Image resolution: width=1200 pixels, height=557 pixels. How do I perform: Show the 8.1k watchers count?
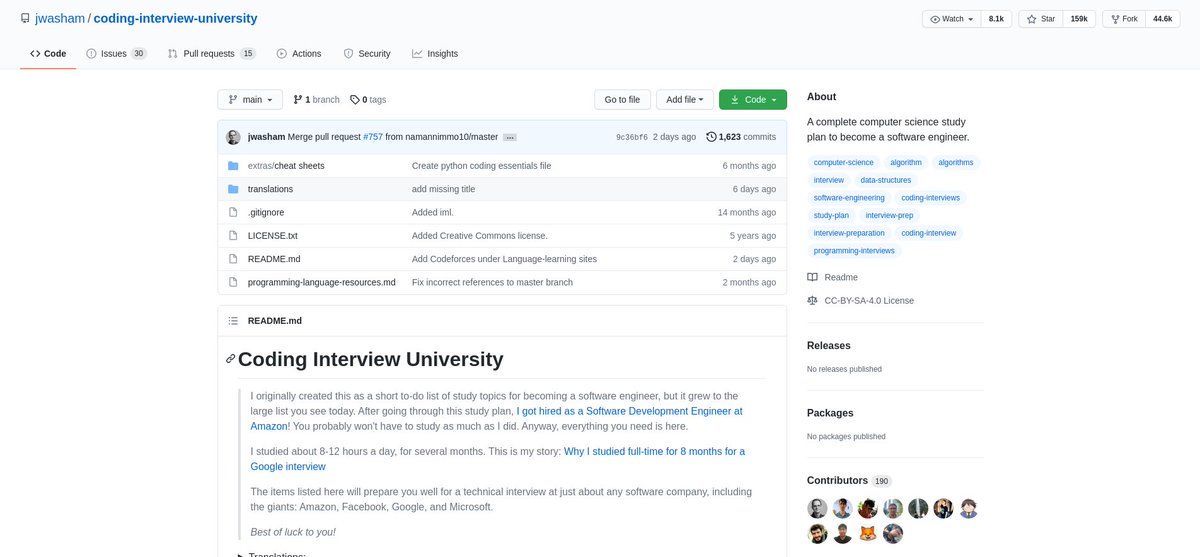point(997,19)
